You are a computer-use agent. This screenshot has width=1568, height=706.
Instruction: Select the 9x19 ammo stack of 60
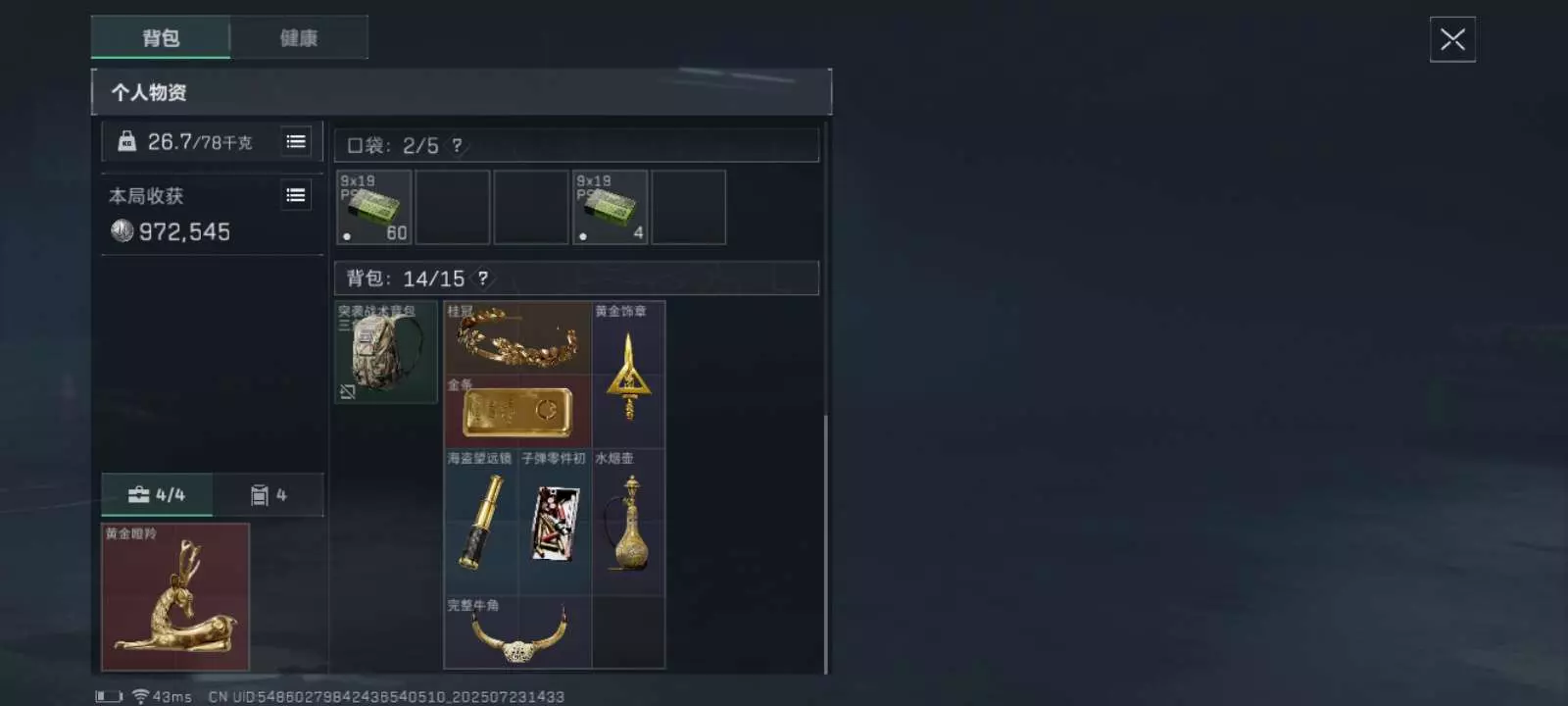373,207
